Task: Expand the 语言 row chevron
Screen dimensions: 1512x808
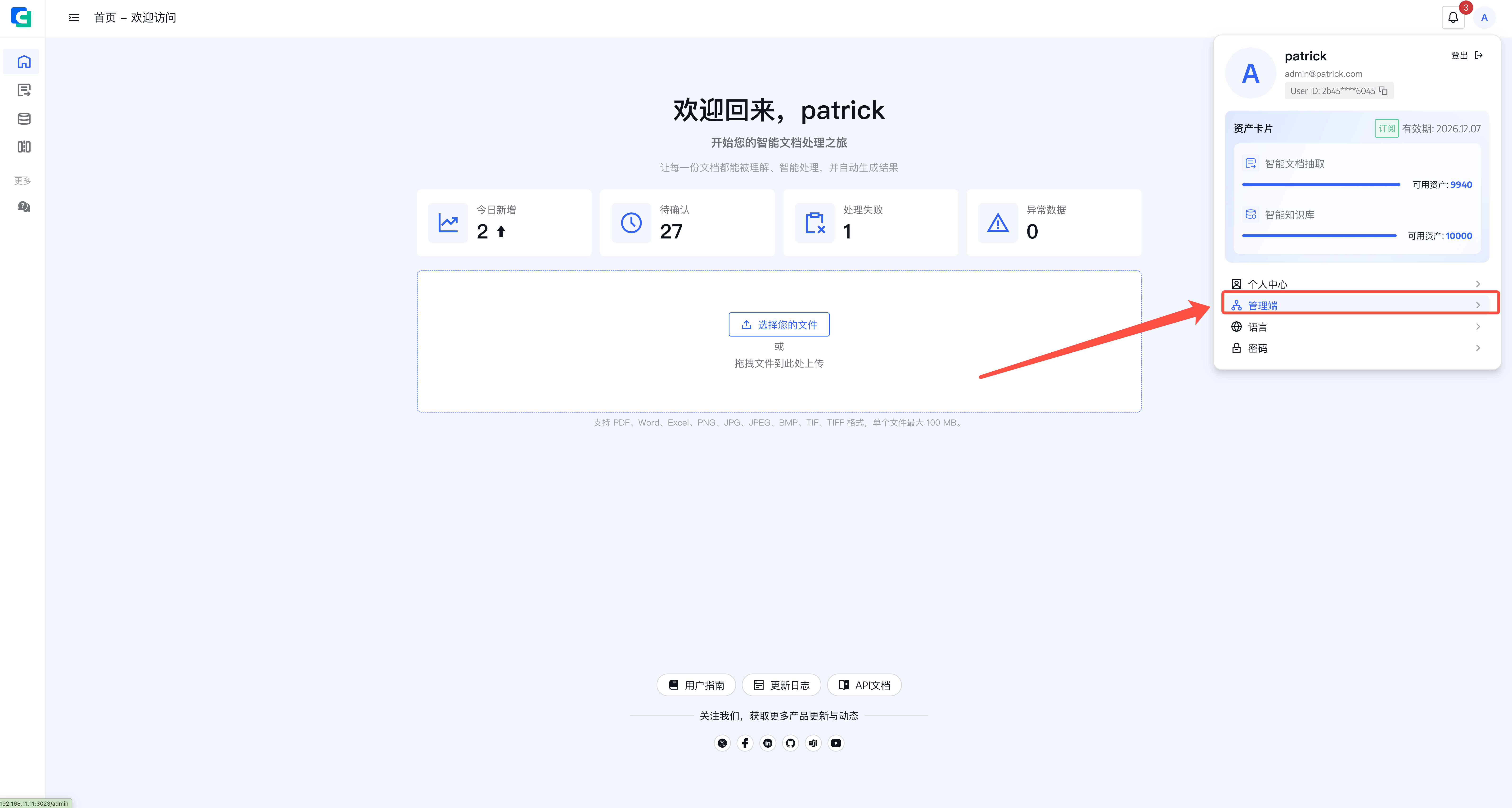Action: [1478, 327]
